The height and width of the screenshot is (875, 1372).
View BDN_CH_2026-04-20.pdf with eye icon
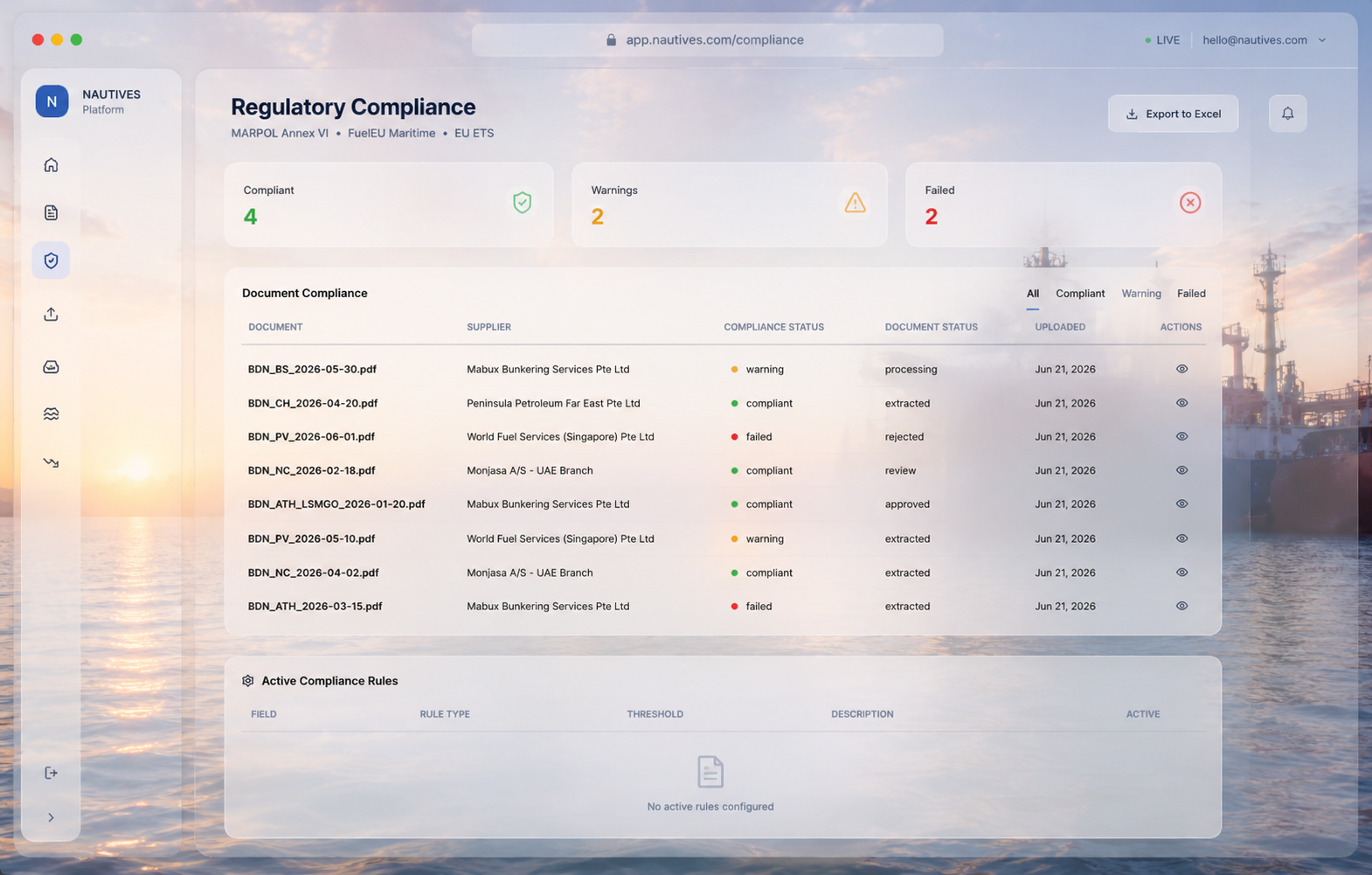(x=1181, y=403)
